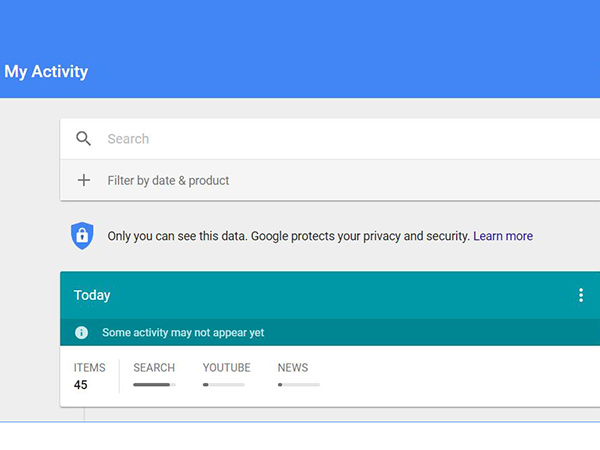Click the blue privacy shield icon
This screenshot has width=600, height=450.
click(x=81, y=236)
